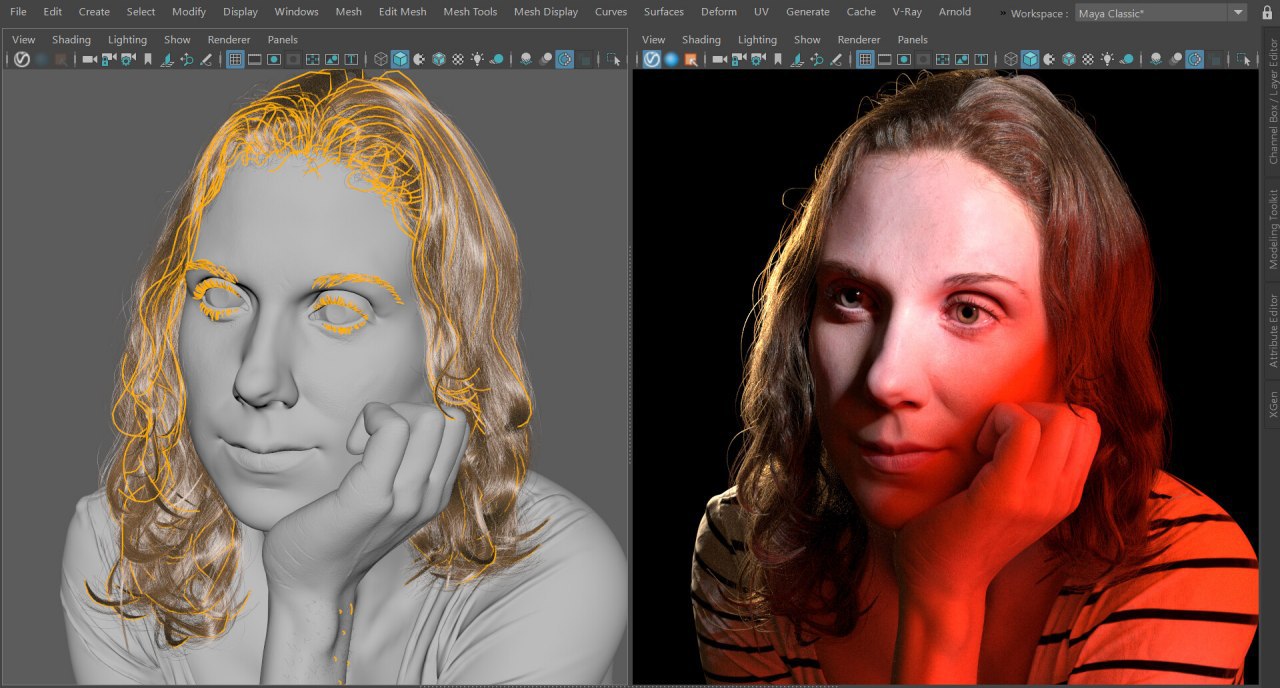Toggle the grid display in left viewport
The width and height of the screenshot is (1280, 688).
tap(235, 60)
